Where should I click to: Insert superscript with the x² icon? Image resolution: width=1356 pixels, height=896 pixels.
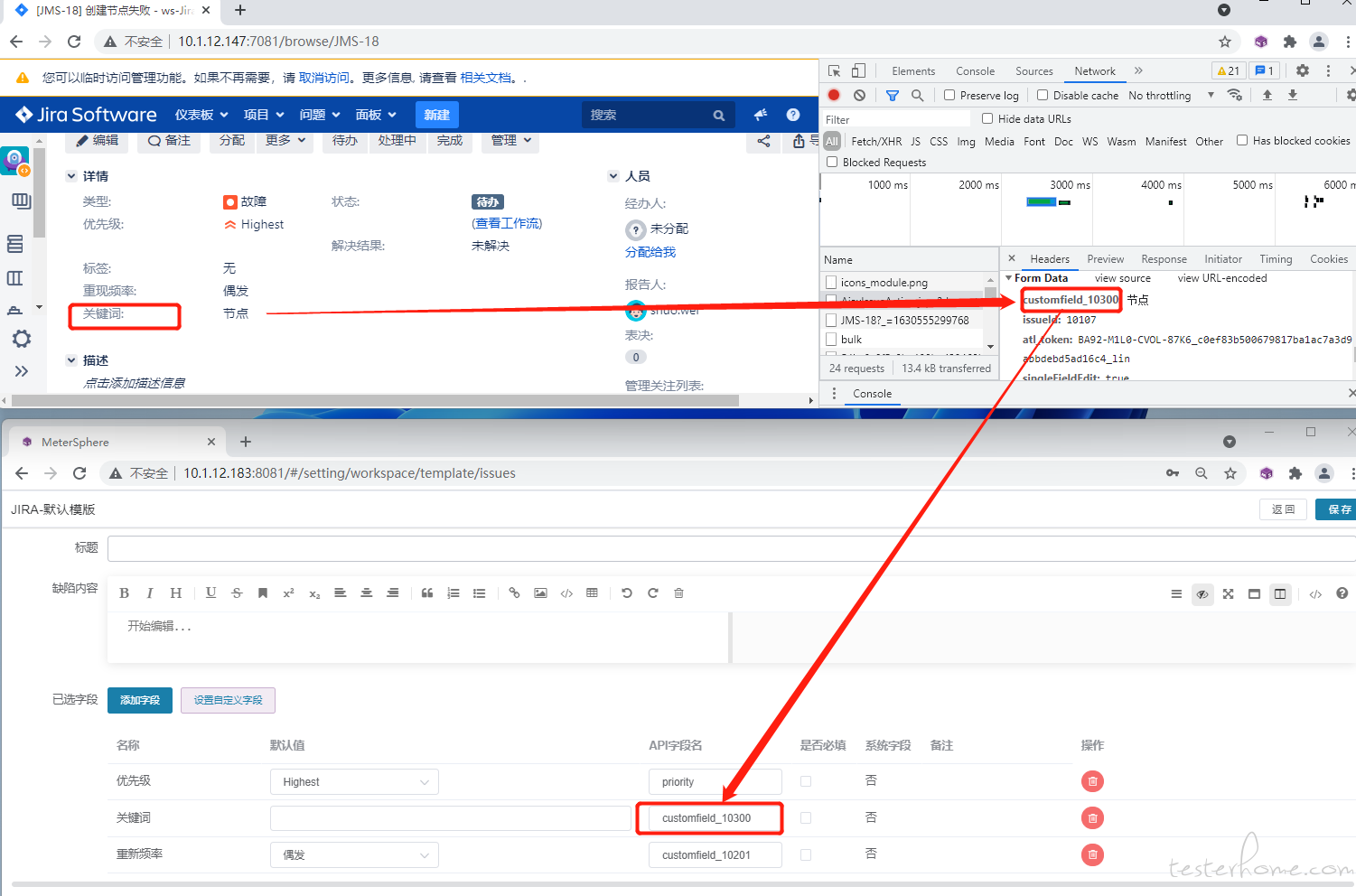coord(289,593)
